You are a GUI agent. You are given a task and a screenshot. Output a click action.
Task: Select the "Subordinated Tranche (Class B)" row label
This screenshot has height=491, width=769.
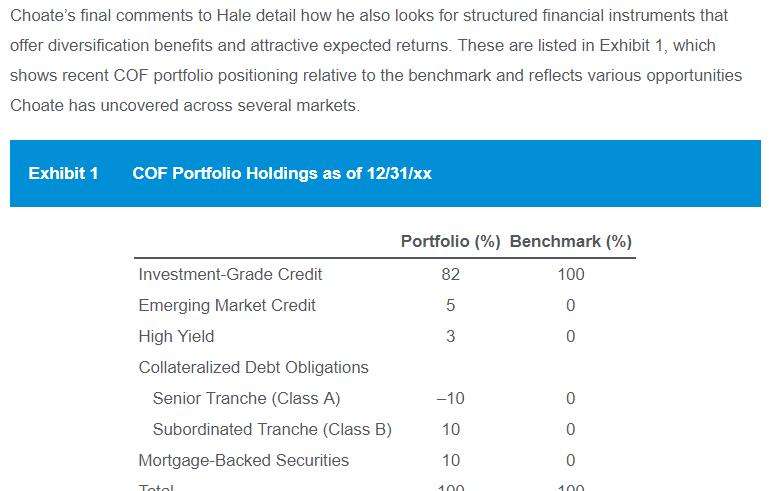pyautogui.click(x=272, y=429)
